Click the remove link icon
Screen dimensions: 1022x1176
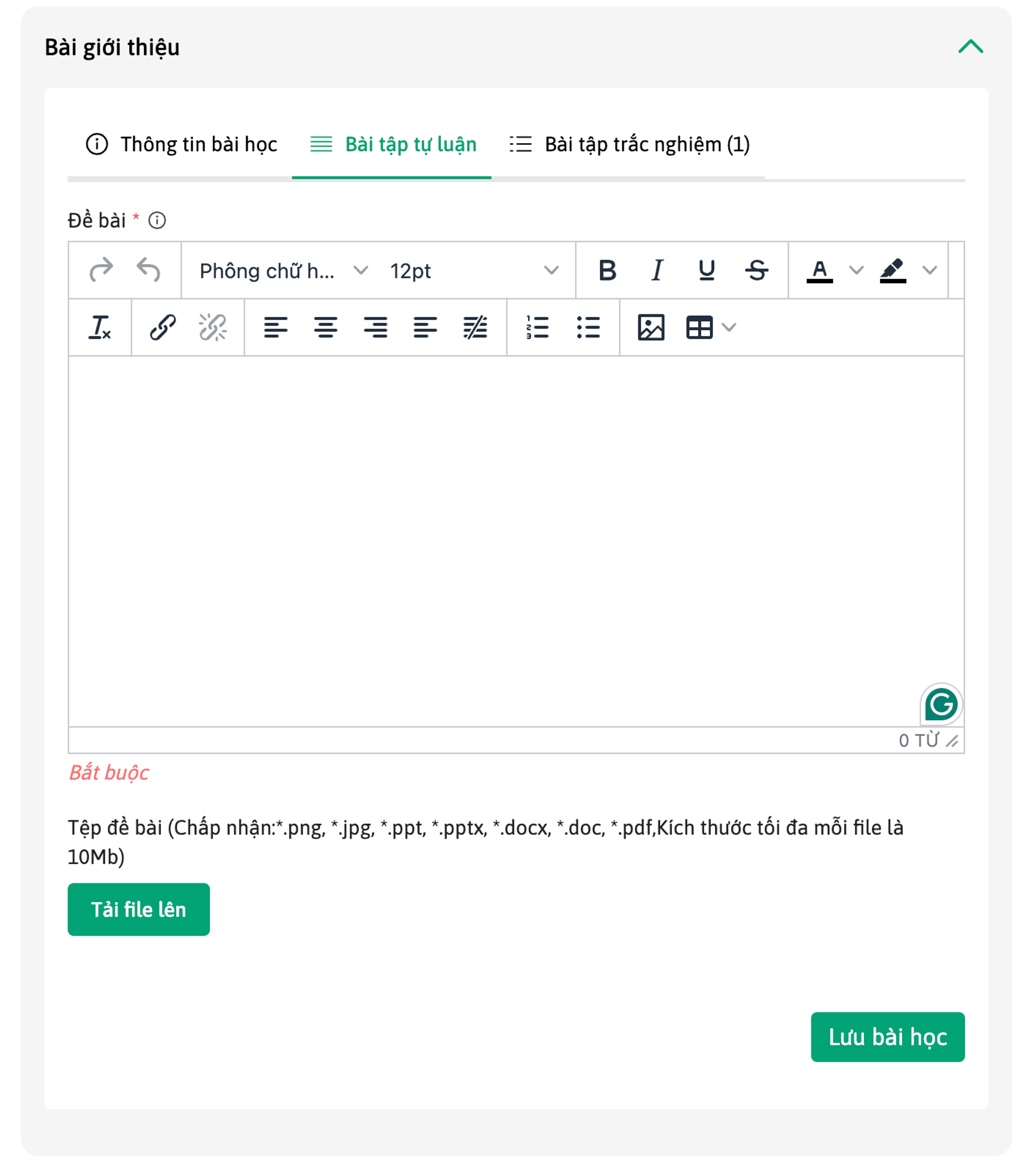coord(213,328)
